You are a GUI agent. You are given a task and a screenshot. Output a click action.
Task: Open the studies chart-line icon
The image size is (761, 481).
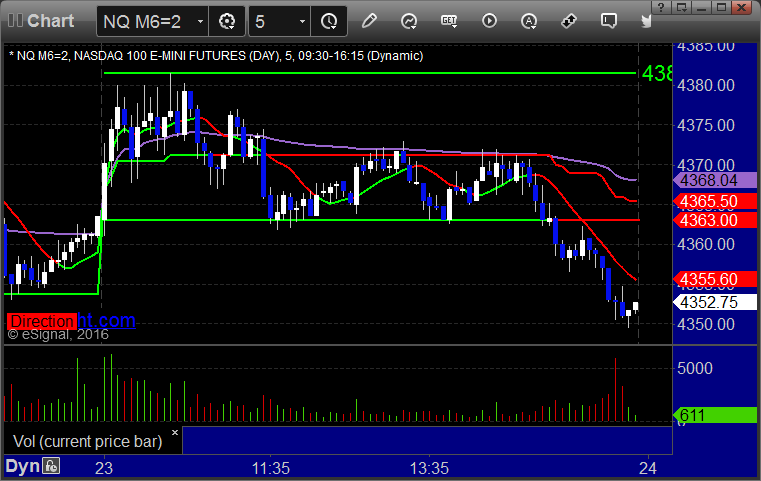tap(409, 21)
